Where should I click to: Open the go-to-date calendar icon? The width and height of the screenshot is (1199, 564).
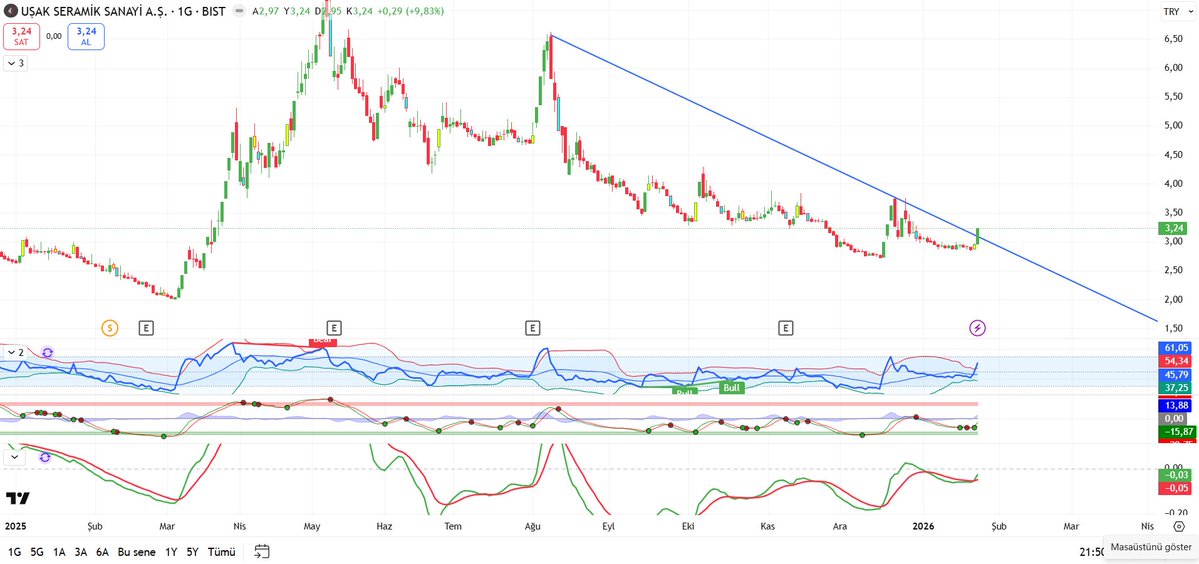262,552
